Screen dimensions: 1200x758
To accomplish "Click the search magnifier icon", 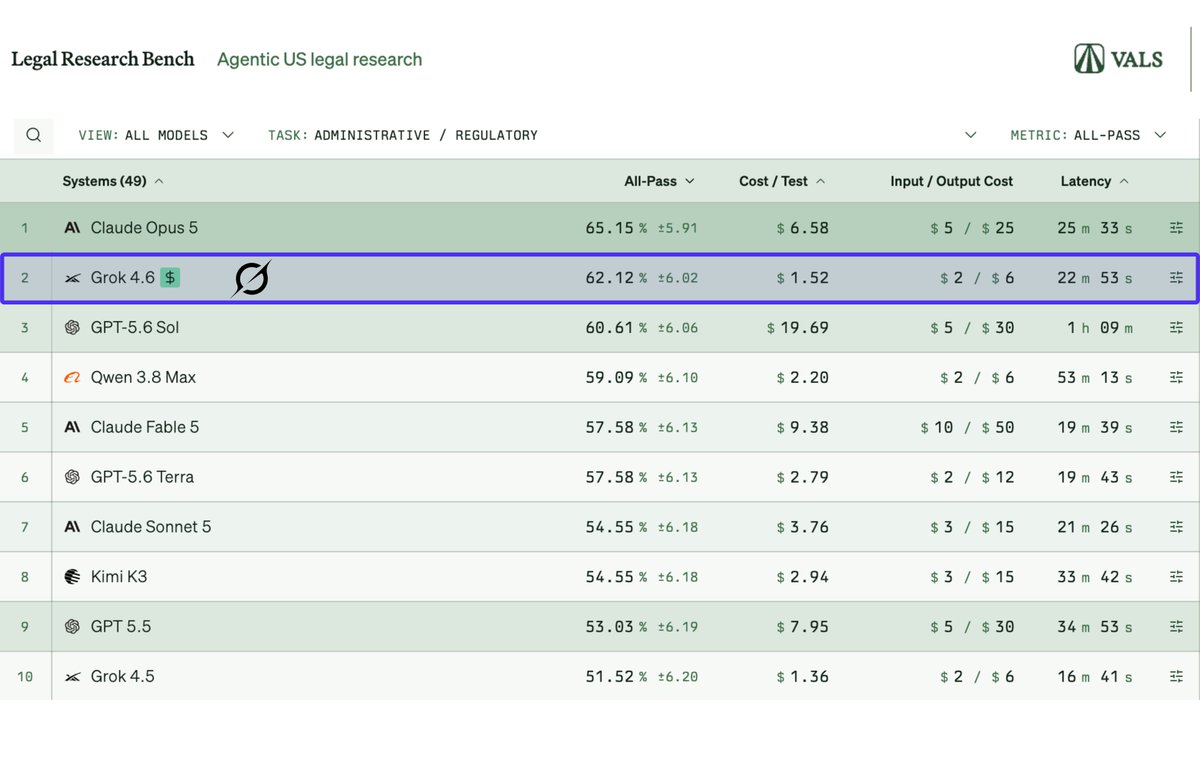I will [x=34, y=135].
